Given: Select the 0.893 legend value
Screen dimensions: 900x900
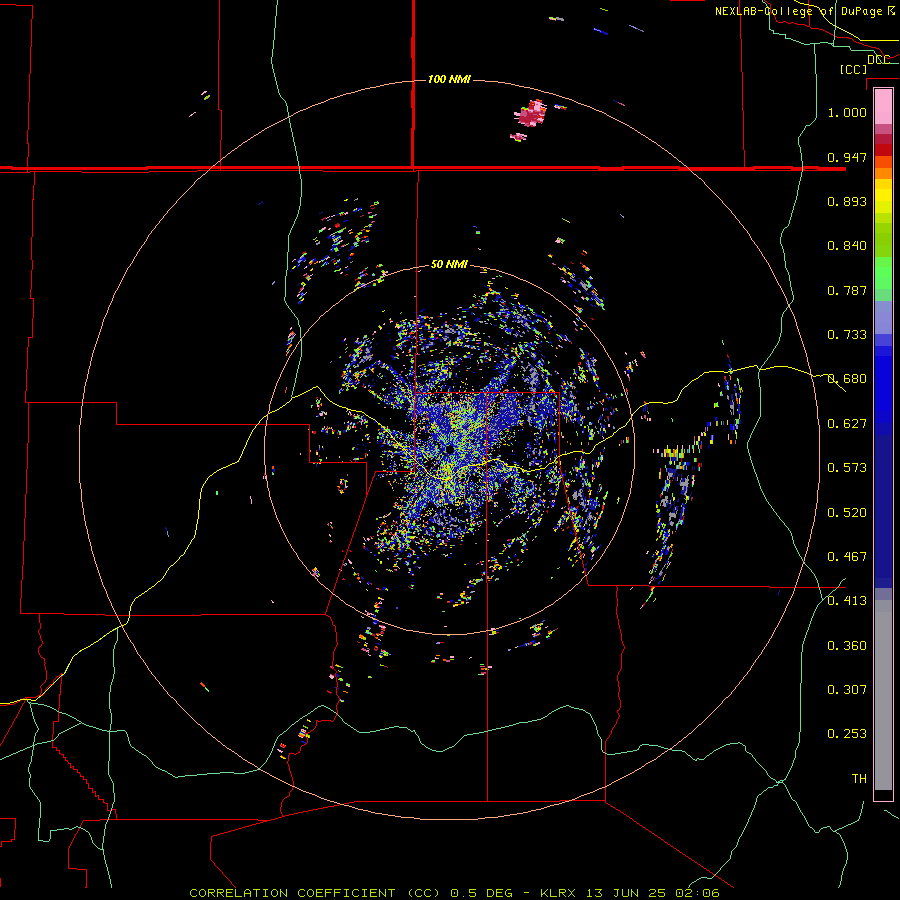Looking at the screenshot, I should coord(847,201).
